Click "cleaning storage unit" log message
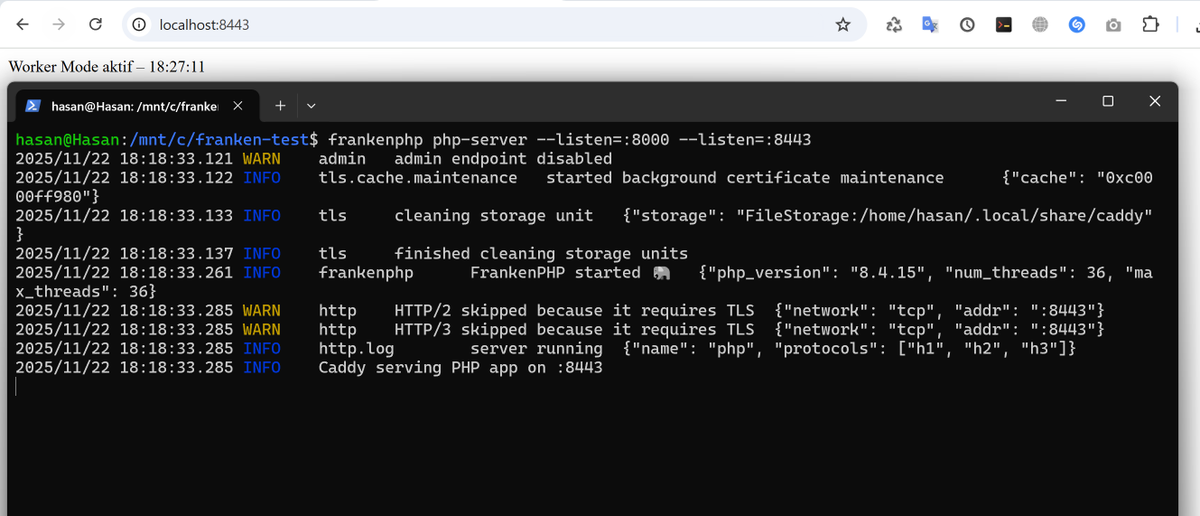The width and height of the screenshot is (1200, 516). click(x=494, y=215)
